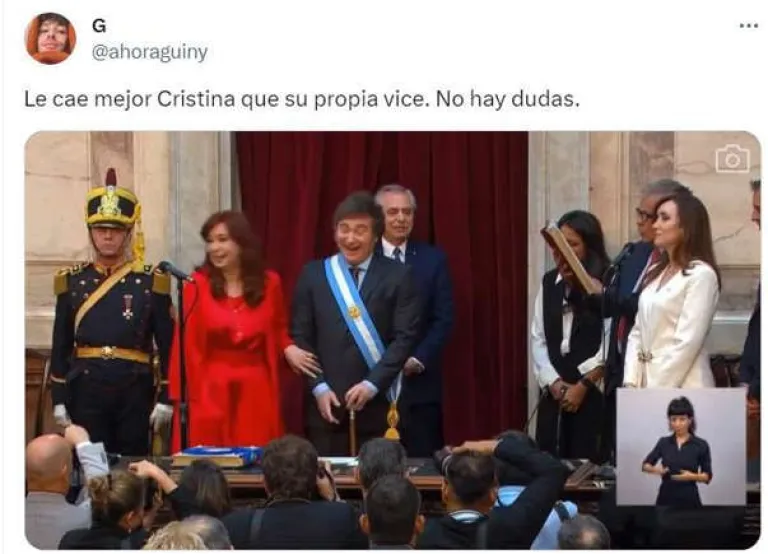Viewport: 768px width, 554px height.
Task: Click the wooden staff held by the sash wearer
Action: (352, 432)
